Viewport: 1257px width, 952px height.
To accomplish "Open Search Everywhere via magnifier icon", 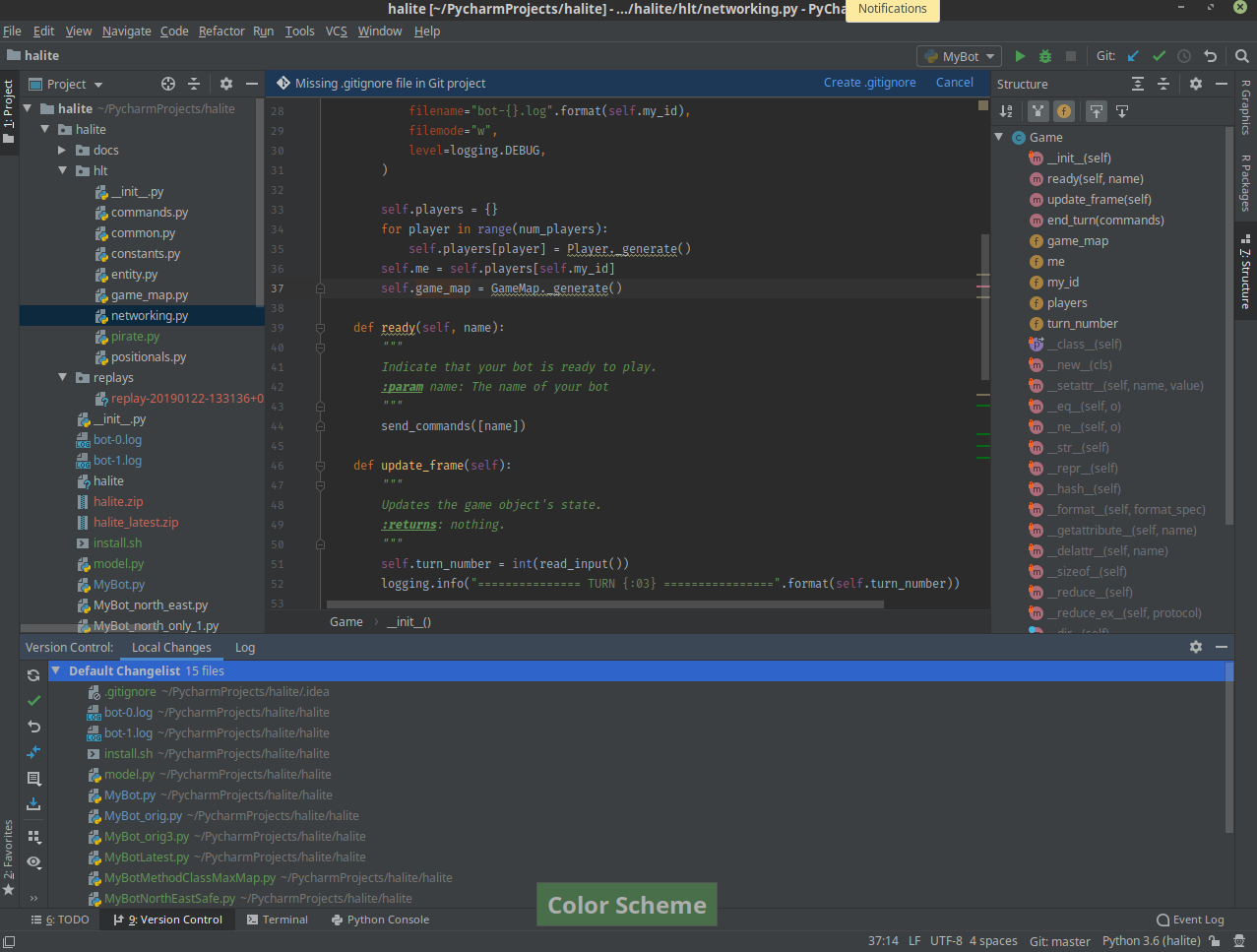I will pyautogui.click(x=1241, y=56).
